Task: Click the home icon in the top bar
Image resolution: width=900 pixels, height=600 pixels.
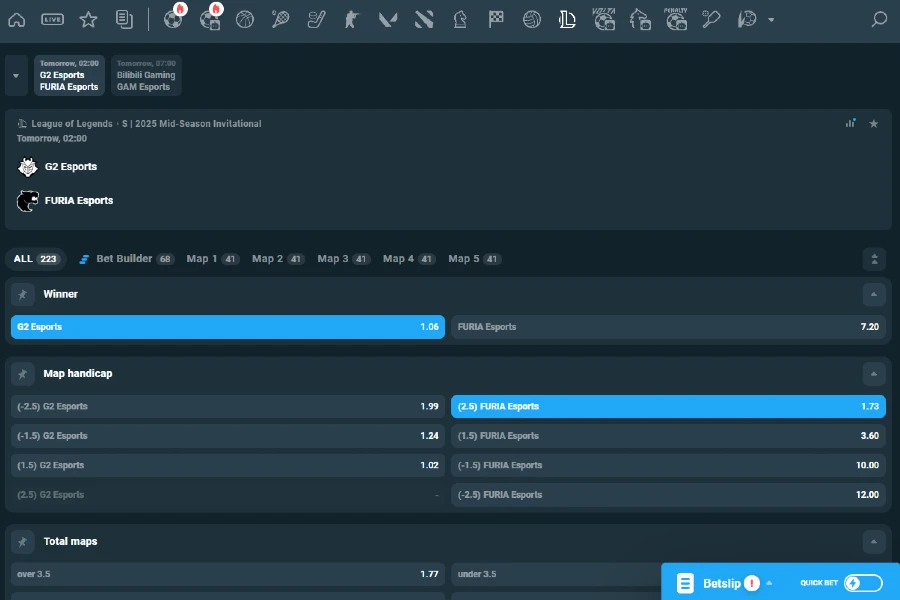Action: (16, 18)
